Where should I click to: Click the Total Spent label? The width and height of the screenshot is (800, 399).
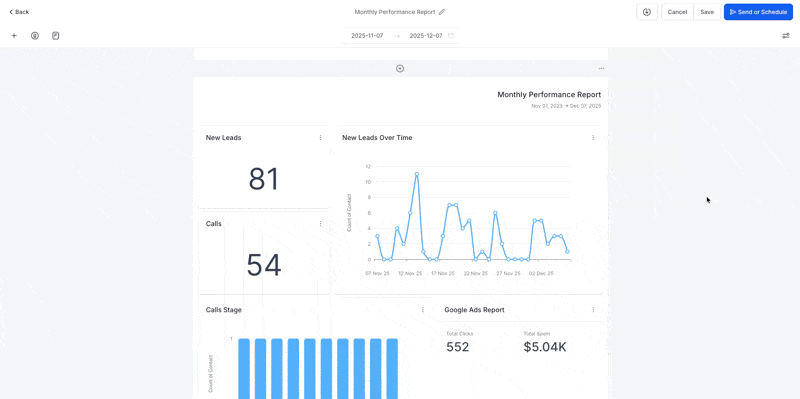pyautogui.click(x=537, y=334)
